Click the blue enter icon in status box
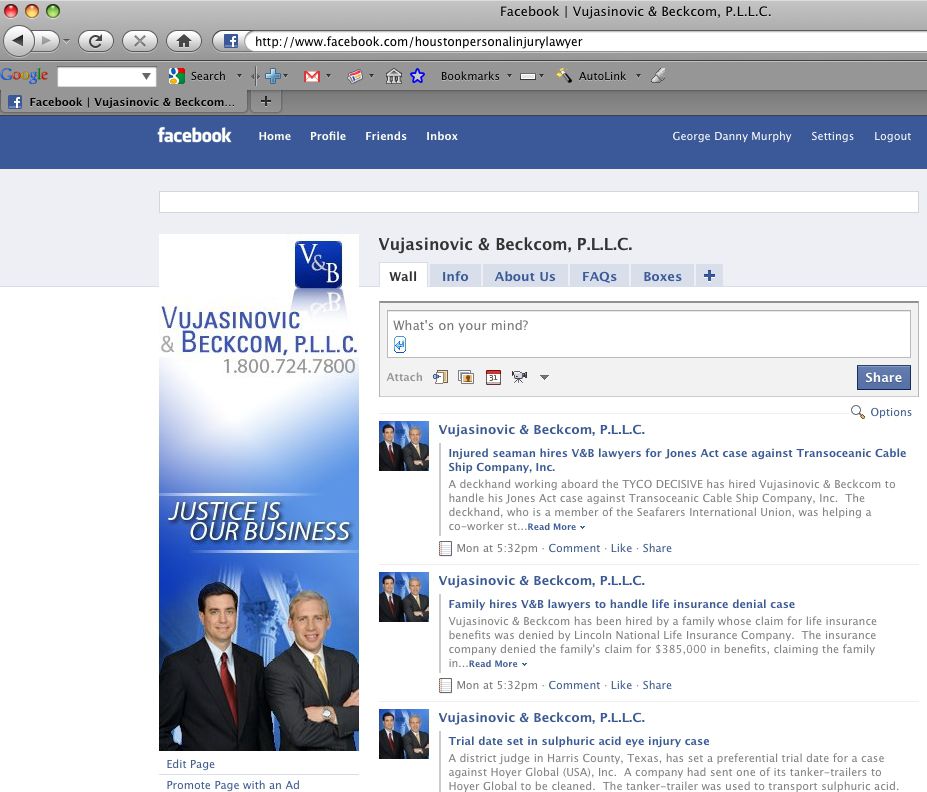This screenshot has height=792, width=927. pos(400,345)
